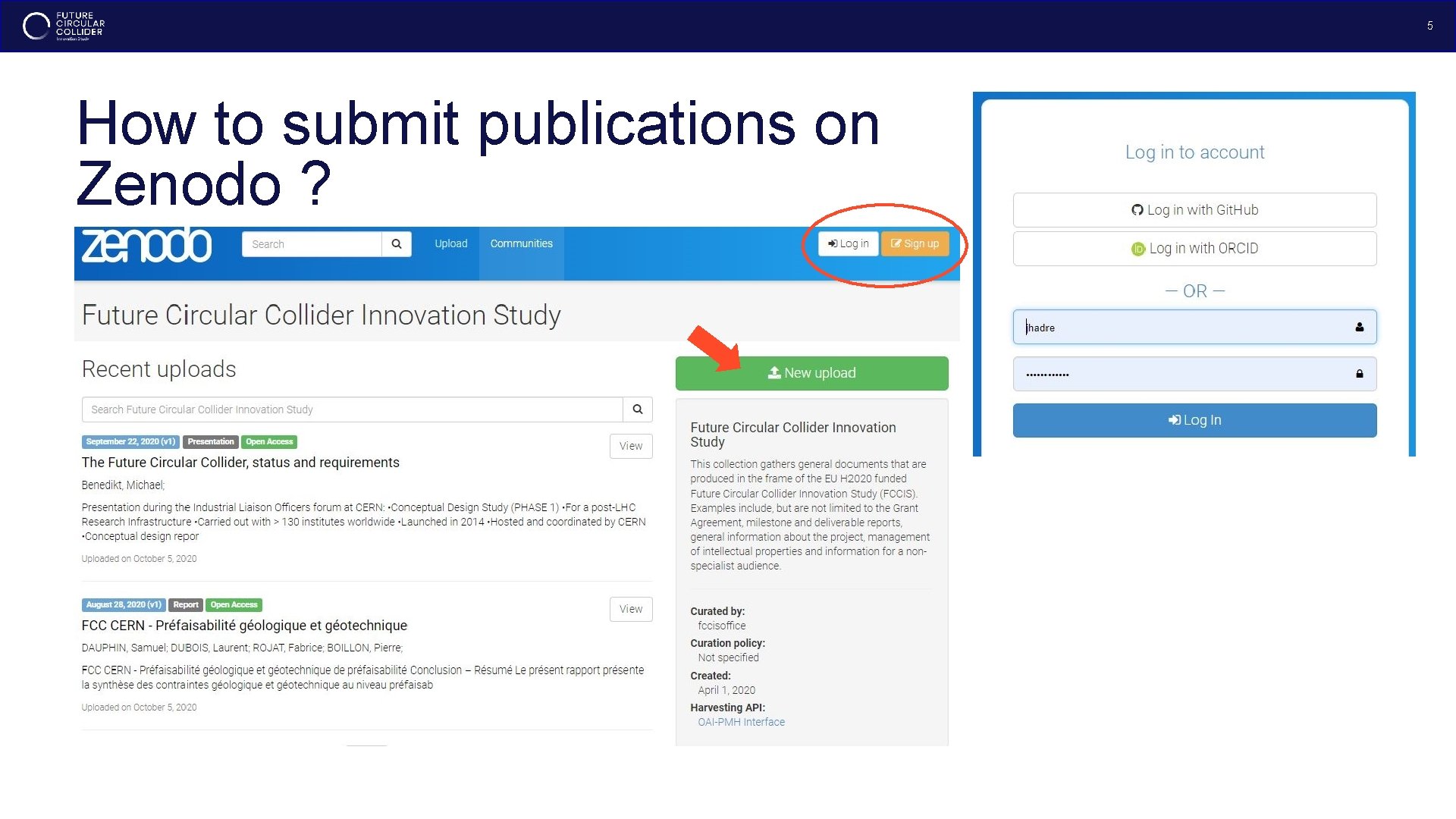Click the Future Circular Collider logo
This screenshot has width=1456, height=819.
point(64,26)
